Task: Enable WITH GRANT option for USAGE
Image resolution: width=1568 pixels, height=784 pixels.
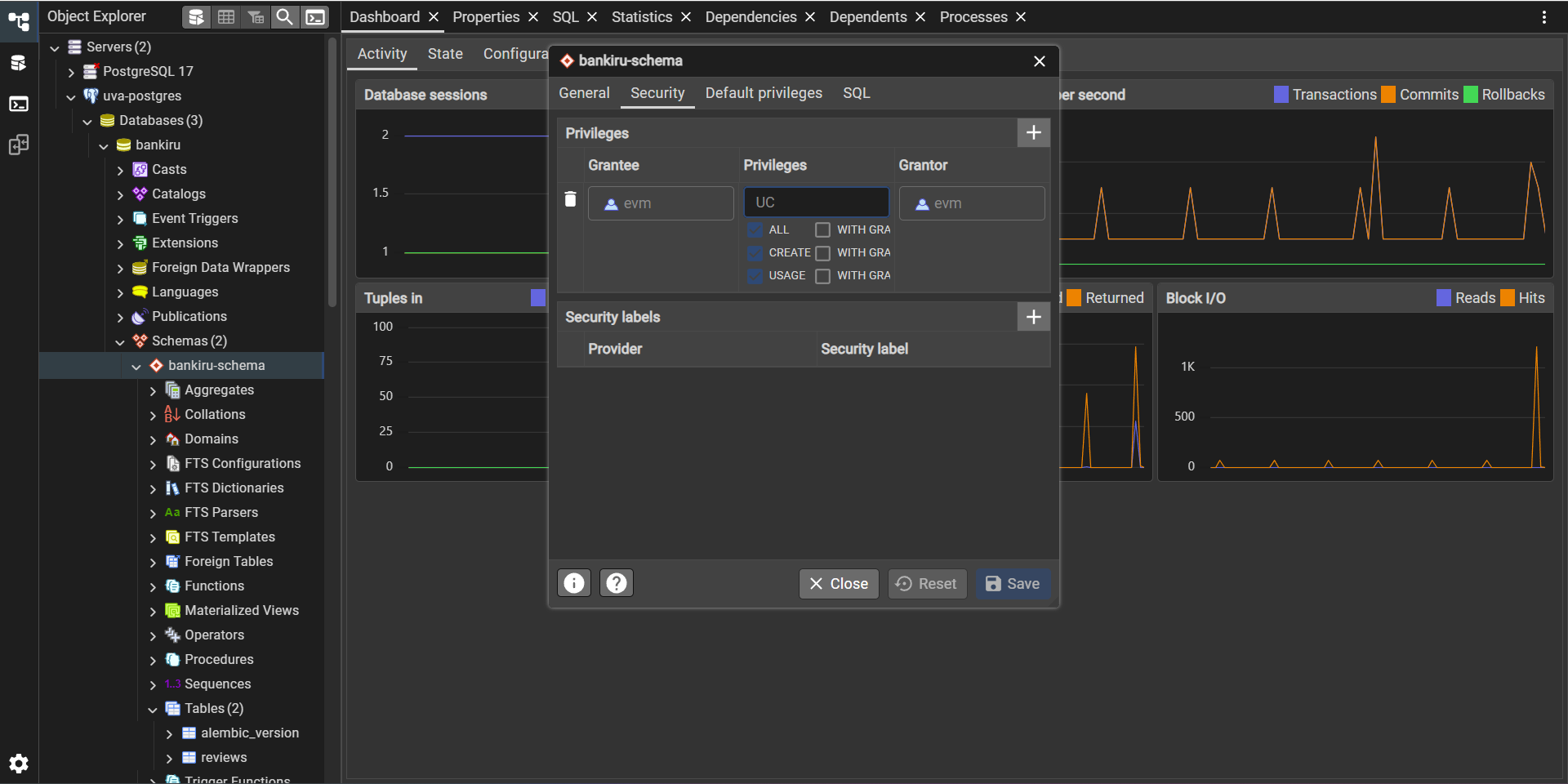Action: [x=822, y=276]
